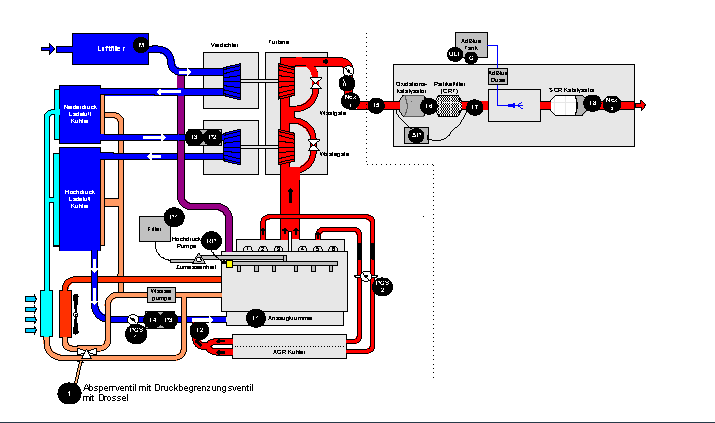The width and height of the screenshot is (715, 423).
Task: Click the Oxidationskatalysator cylinder
Action: 412,106
